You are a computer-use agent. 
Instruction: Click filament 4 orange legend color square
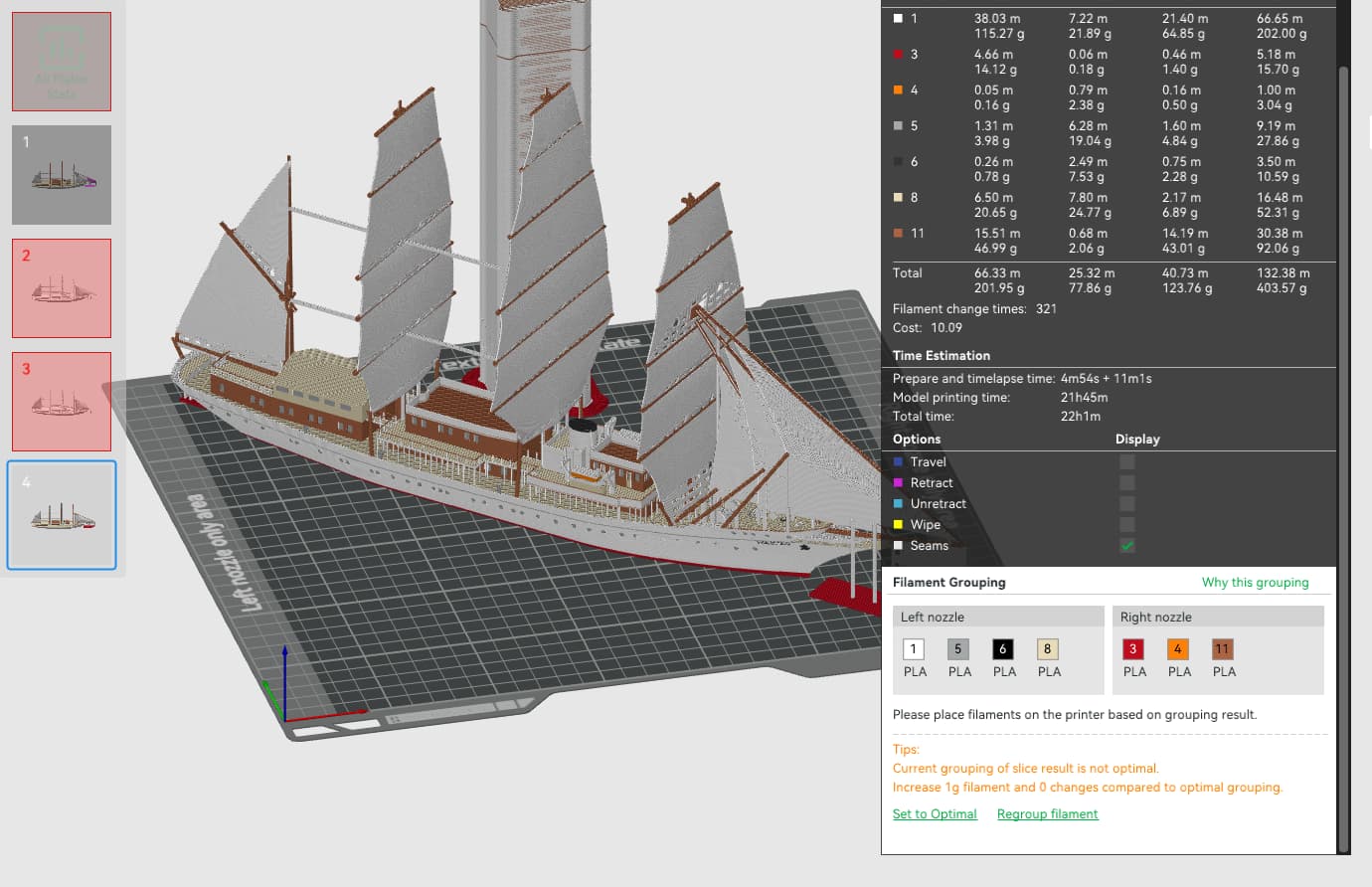pos(898,89)
